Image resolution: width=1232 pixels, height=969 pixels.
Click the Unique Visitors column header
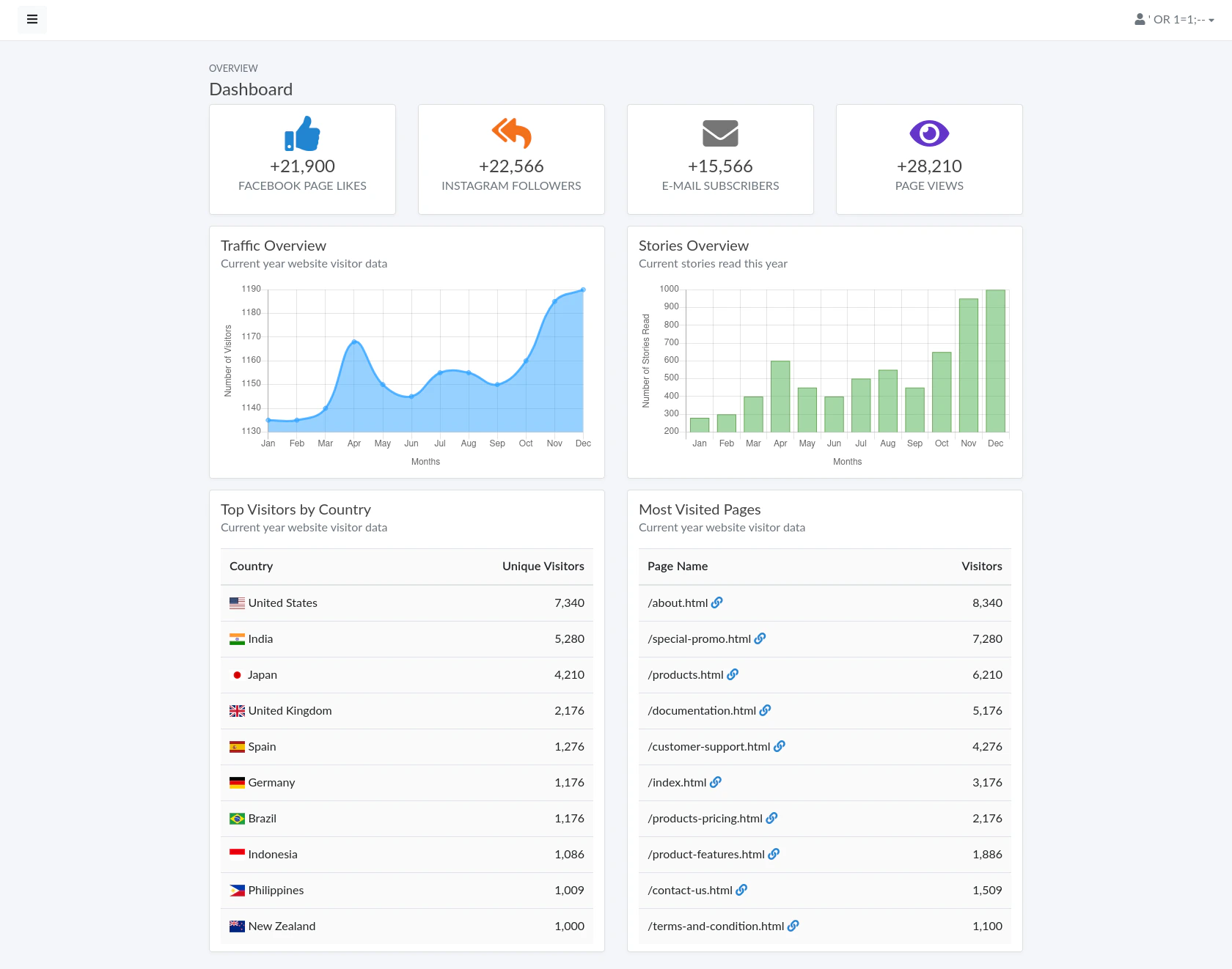pyautogui.click(x=543, y=567)
